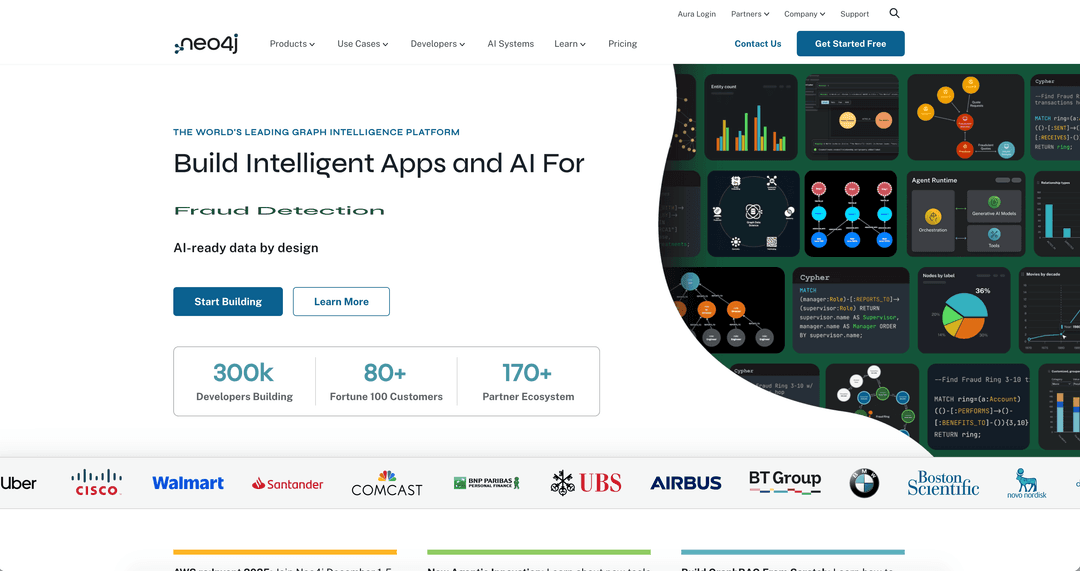The width and height of the screenshot is (1080, 571).
Task: Click the search magnifier icon
Action: 894,14
